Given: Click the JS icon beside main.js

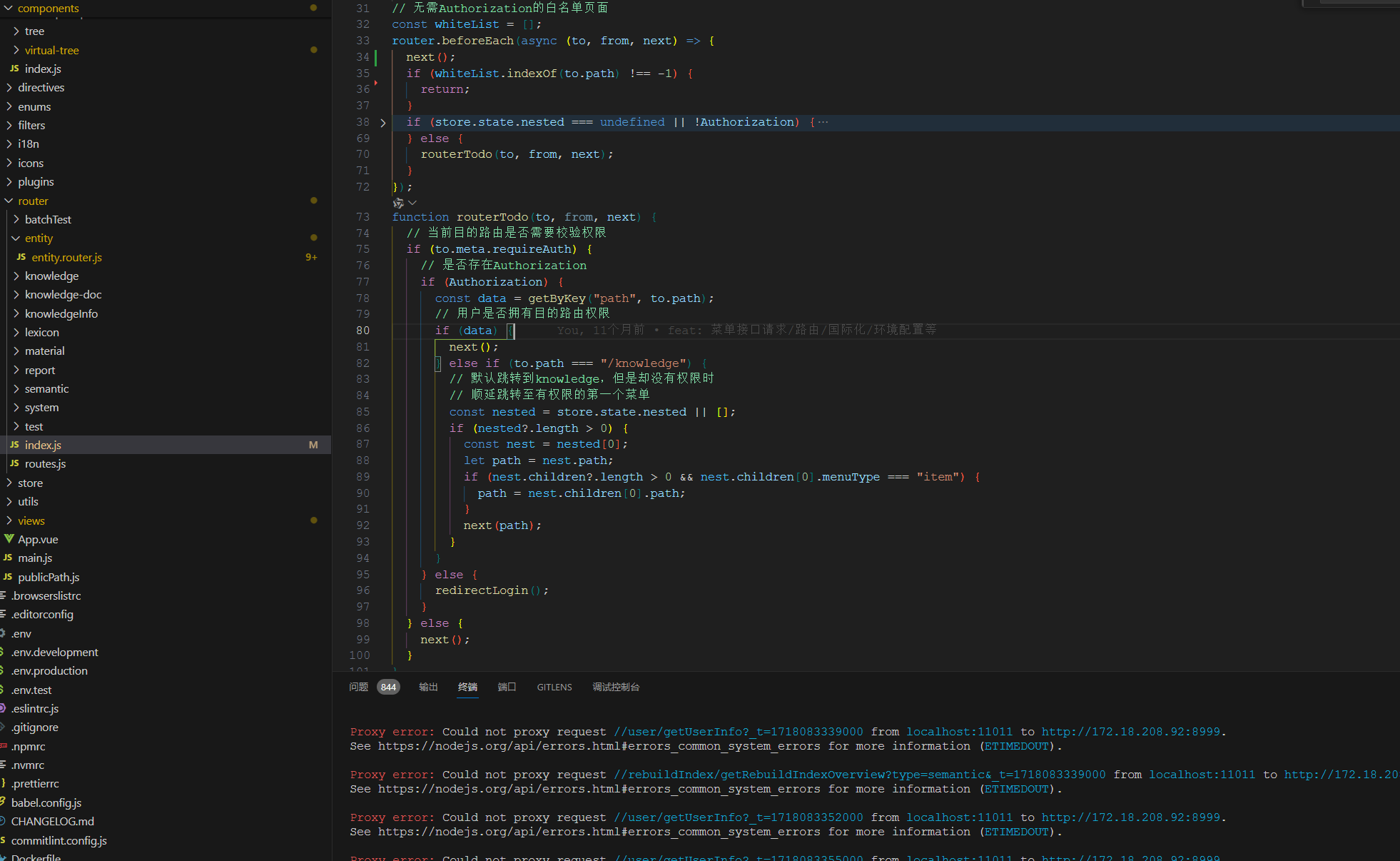Looking at the screenshot, I should (8, 558).
